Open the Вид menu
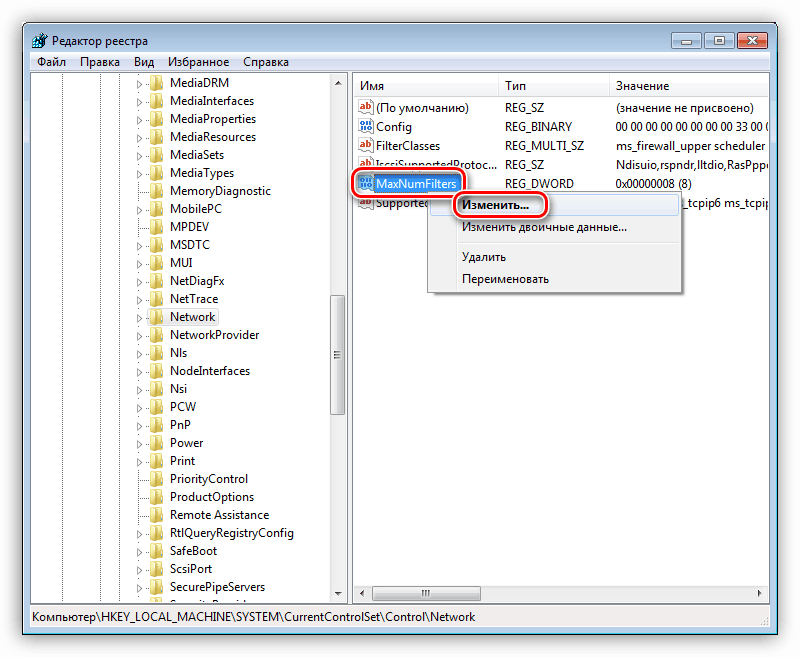Image resolution: width=800 pixels, height=657 pixels. [x=144, y=62]
